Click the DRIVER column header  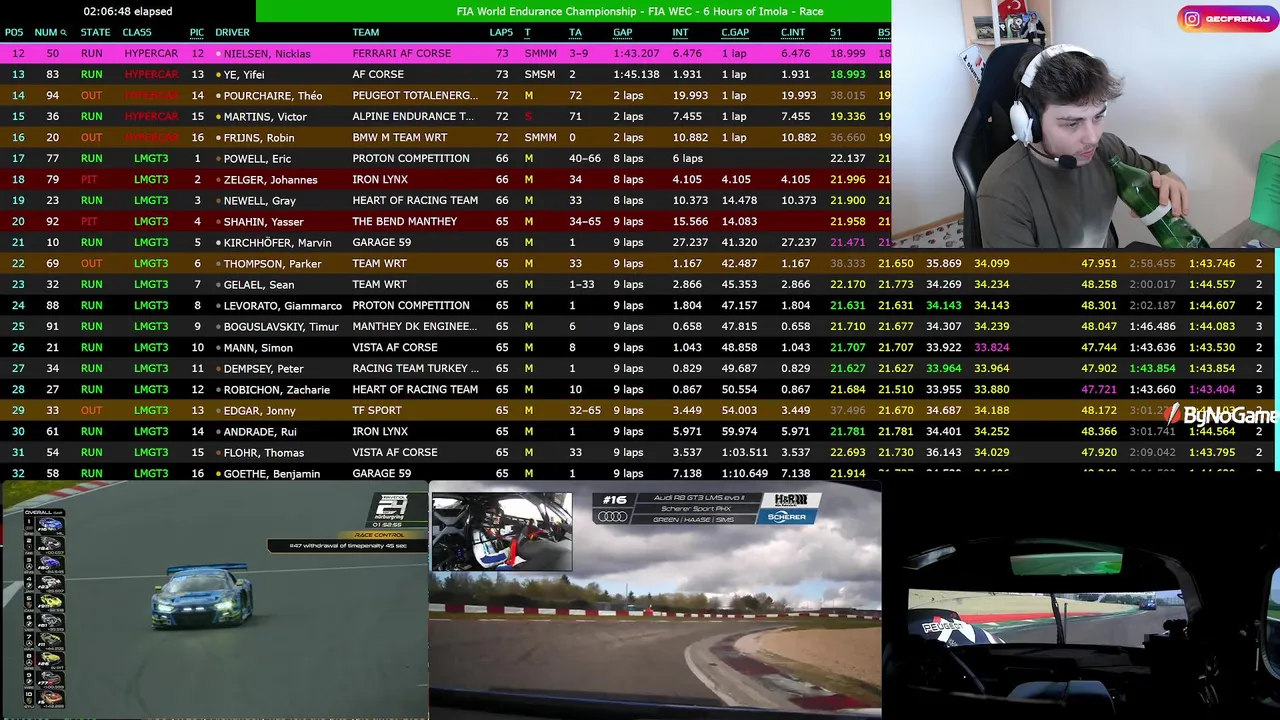coord(233,33)
